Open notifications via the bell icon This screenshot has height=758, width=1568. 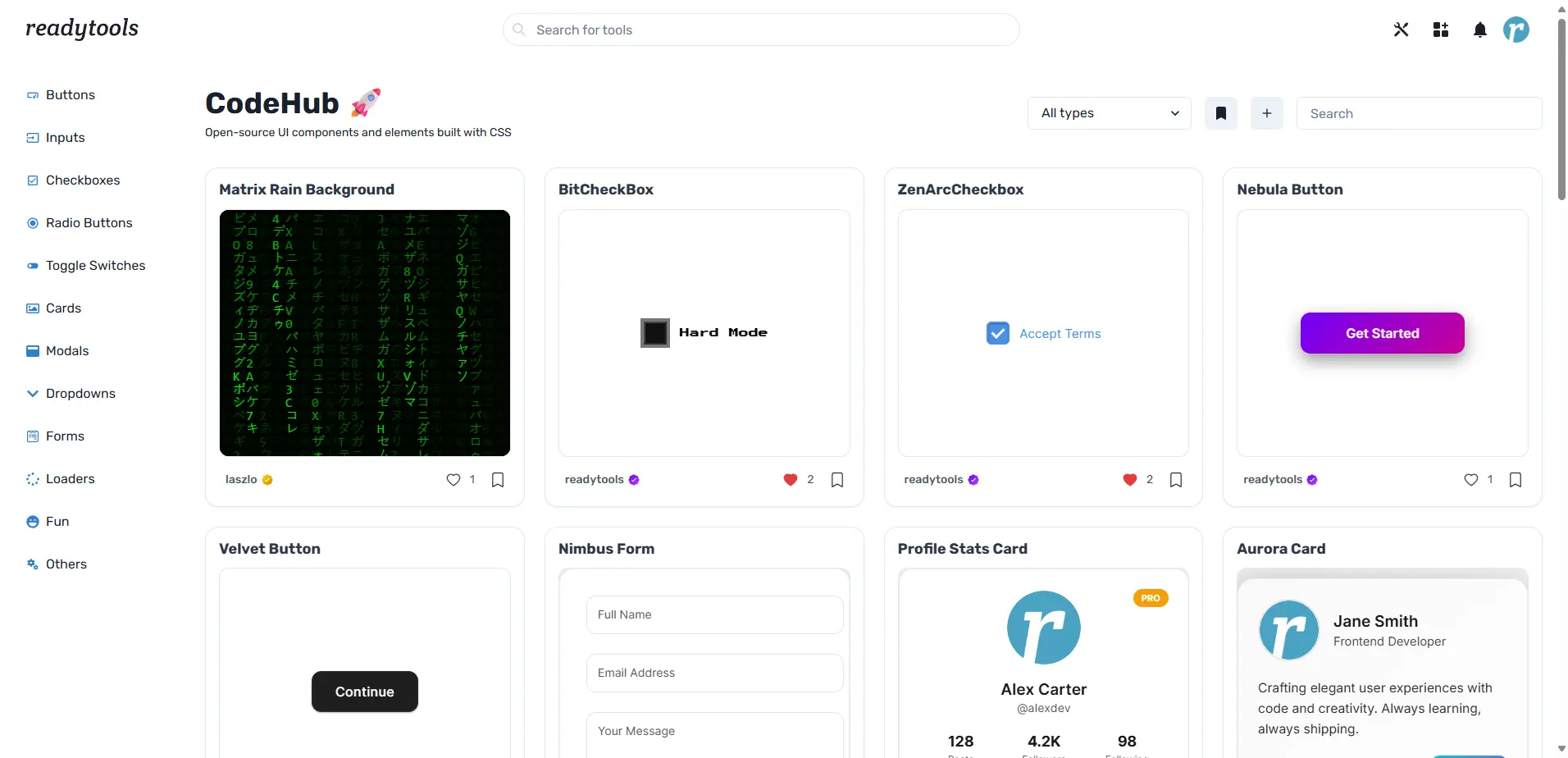point(1480,29)
